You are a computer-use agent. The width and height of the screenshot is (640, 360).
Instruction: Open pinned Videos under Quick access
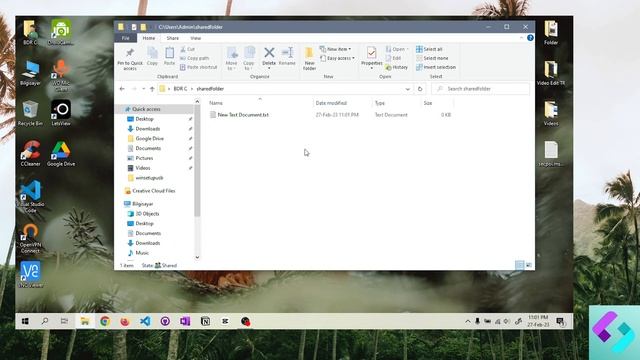tap(143, 168)
